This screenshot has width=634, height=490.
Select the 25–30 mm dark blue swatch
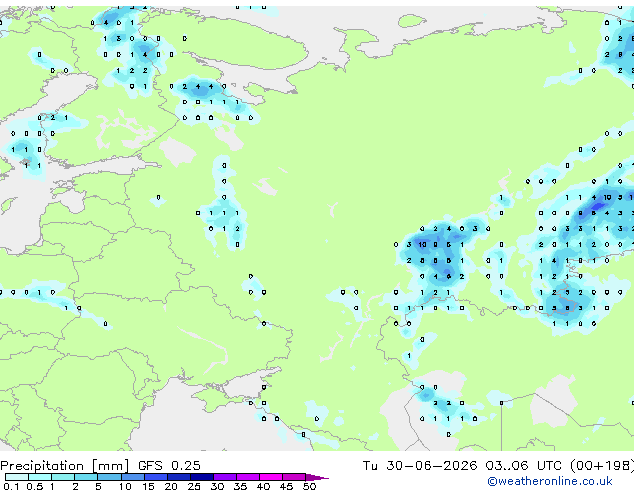(202, 477)
